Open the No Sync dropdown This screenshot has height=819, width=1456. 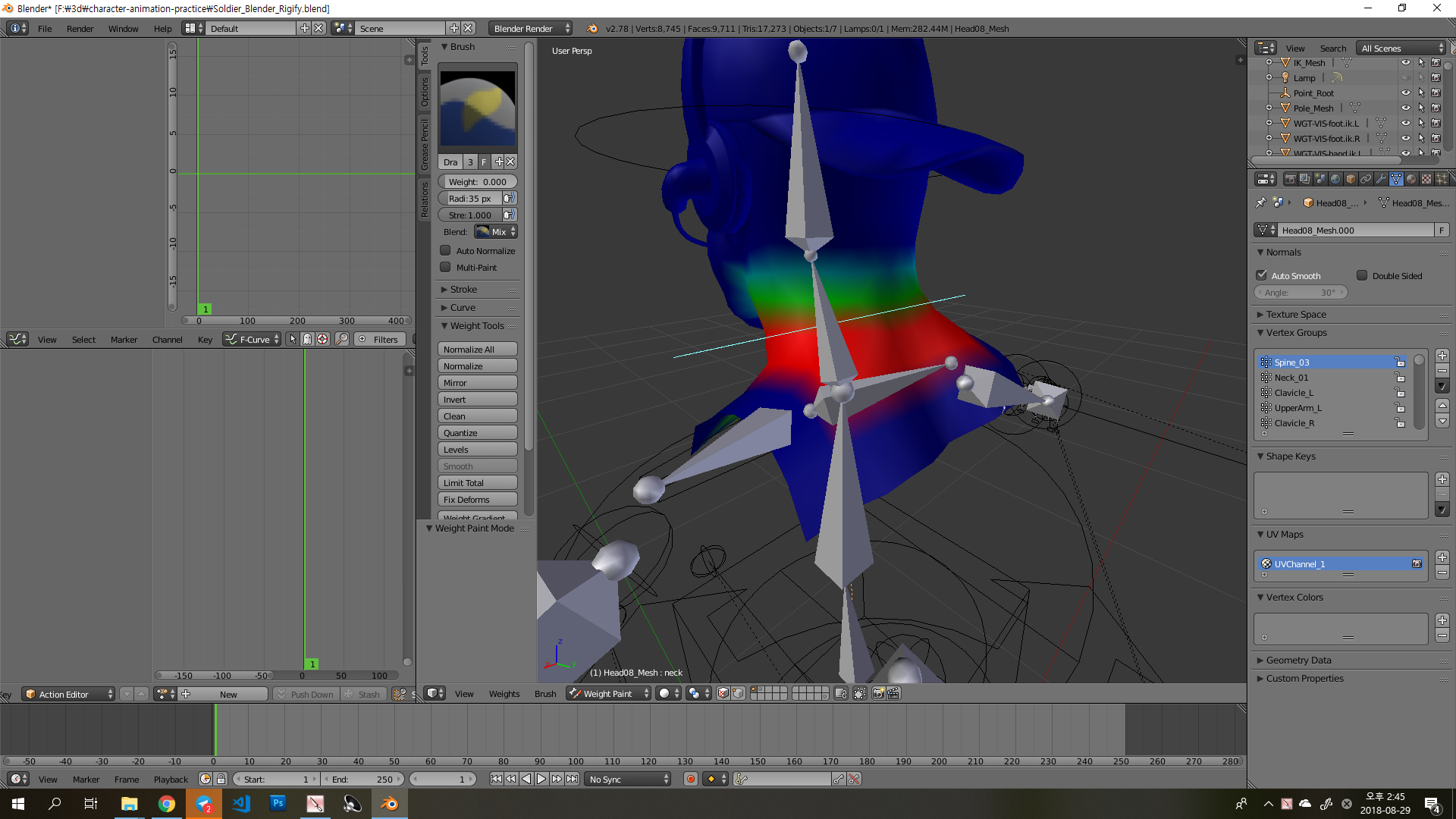(x=629, y=779)
